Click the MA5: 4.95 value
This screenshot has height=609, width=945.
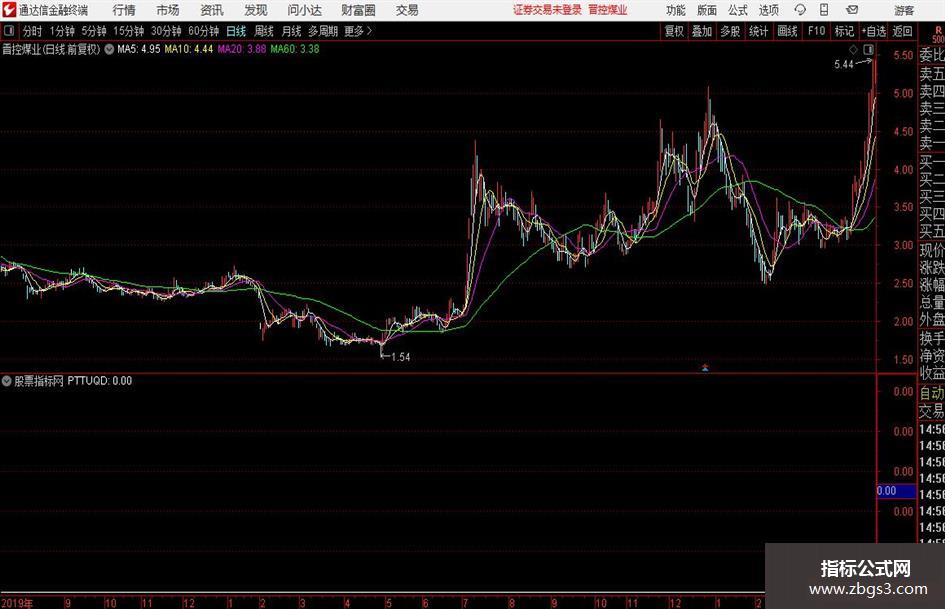coord(139,49)
